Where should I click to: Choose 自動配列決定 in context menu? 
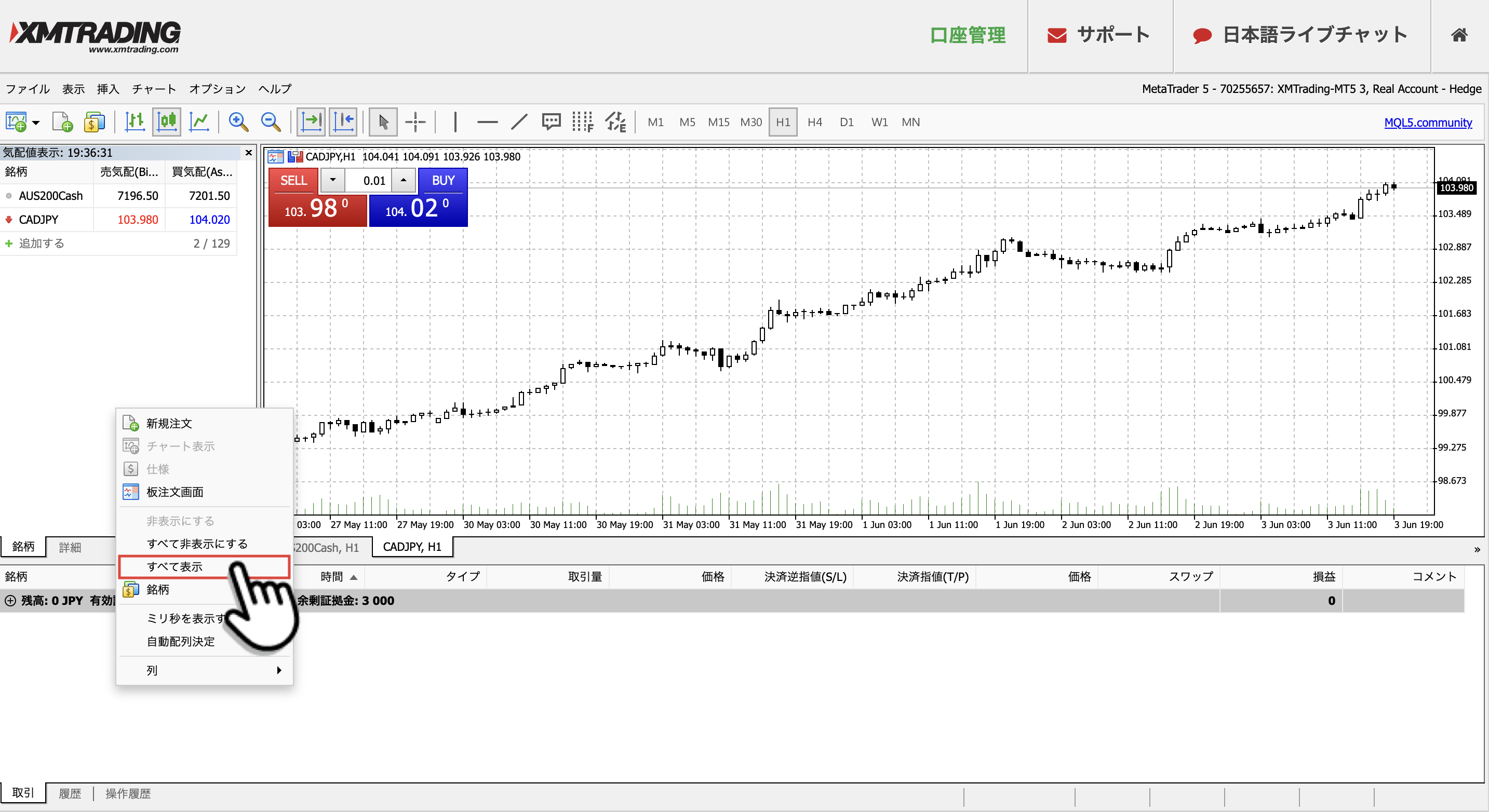(x=205, y=641)
